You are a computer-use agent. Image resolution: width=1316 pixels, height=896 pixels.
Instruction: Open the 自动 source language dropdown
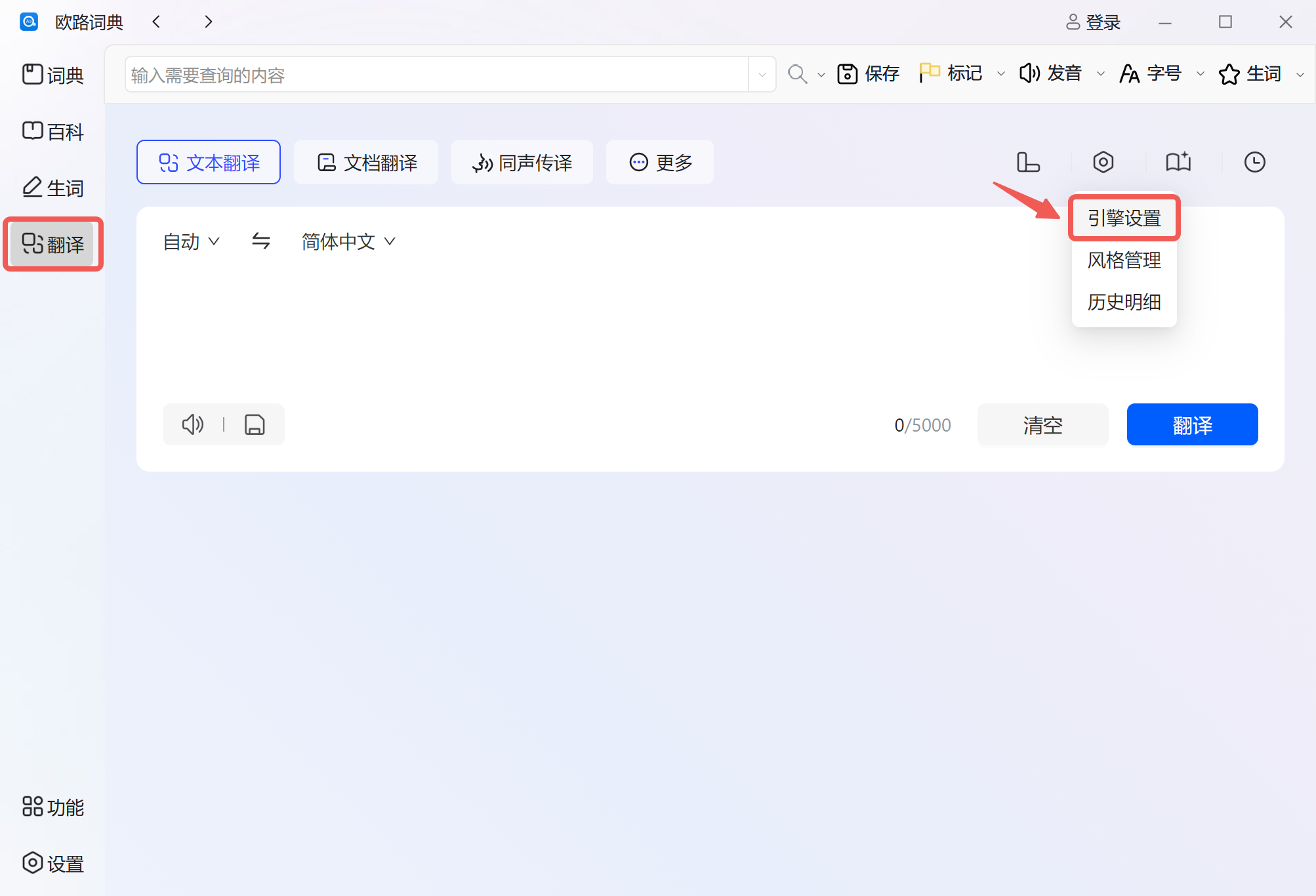tap(190, 241)
